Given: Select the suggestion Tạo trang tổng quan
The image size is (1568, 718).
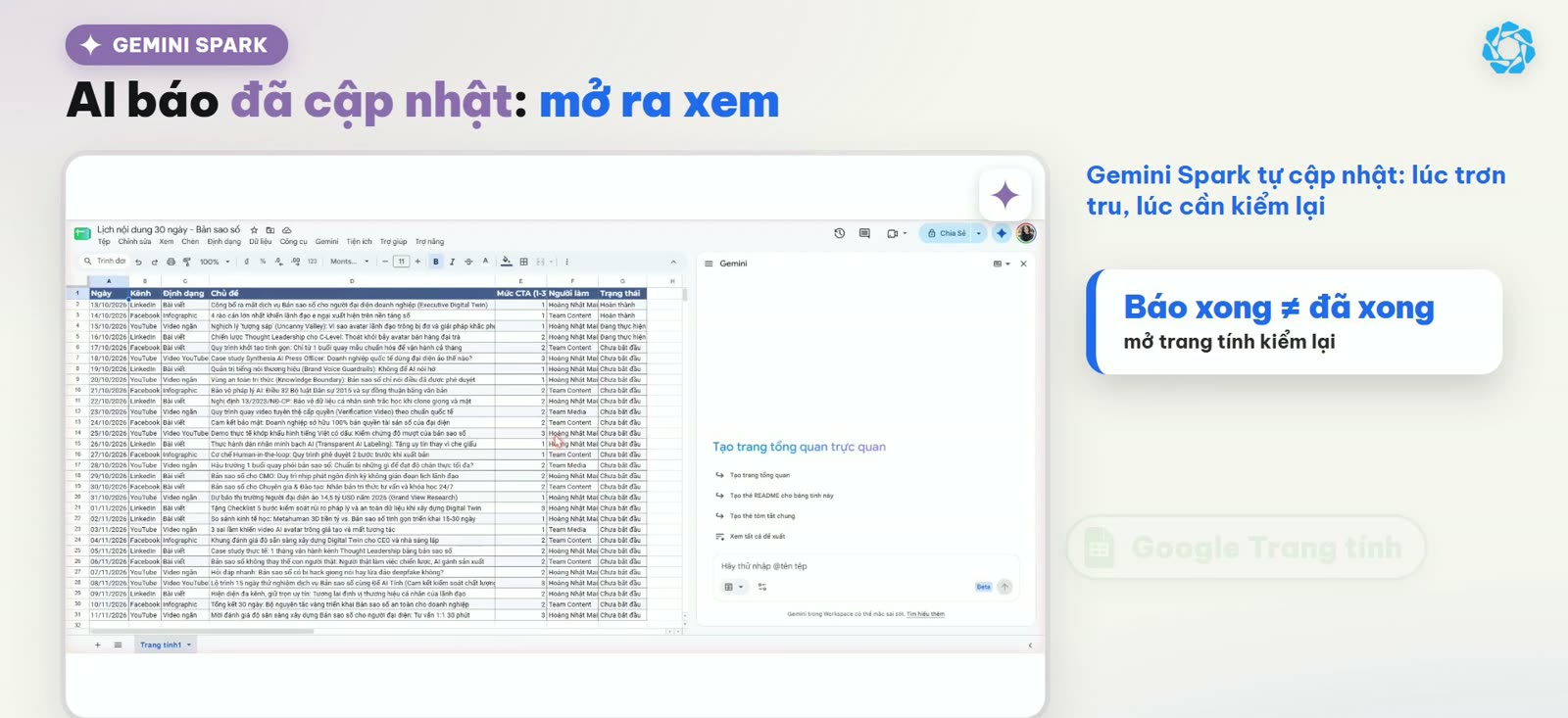Looking at the screenshot, I should pos(759,475).
